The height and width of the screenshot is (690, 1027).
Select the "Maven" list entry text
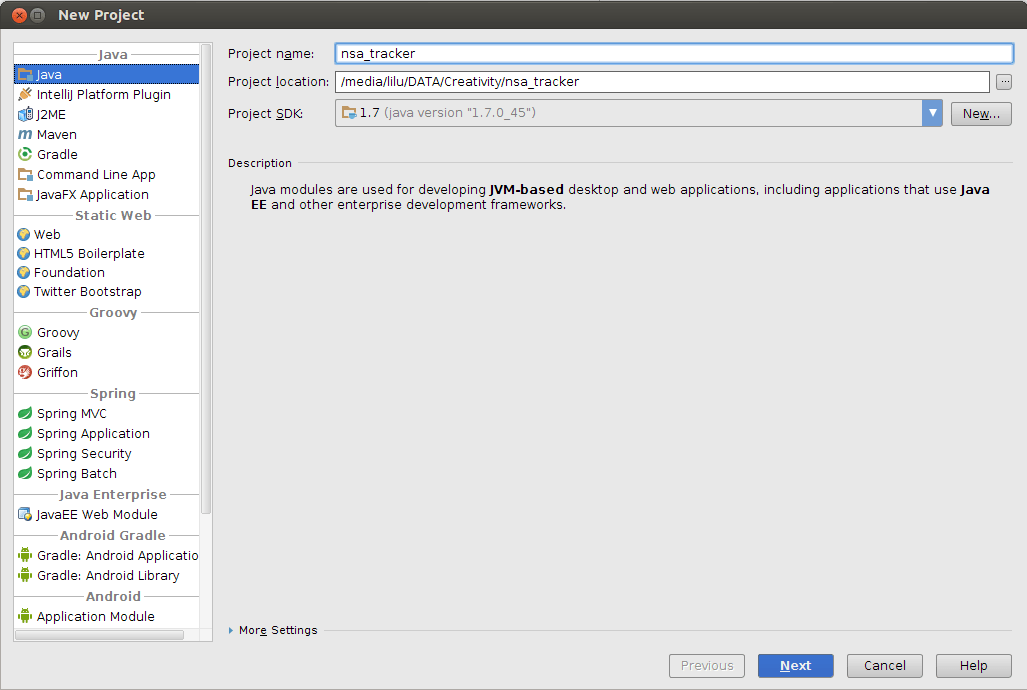click(x=57, y=134)
